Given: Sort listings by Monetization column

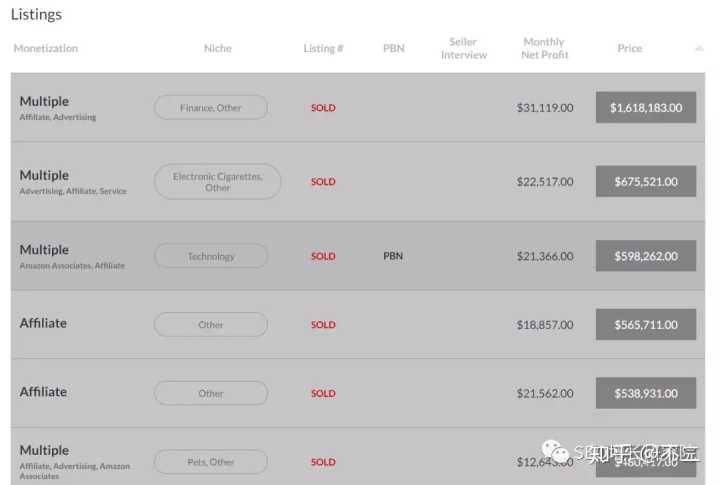Looking at the screenshot, I should (x=46, y=48).
